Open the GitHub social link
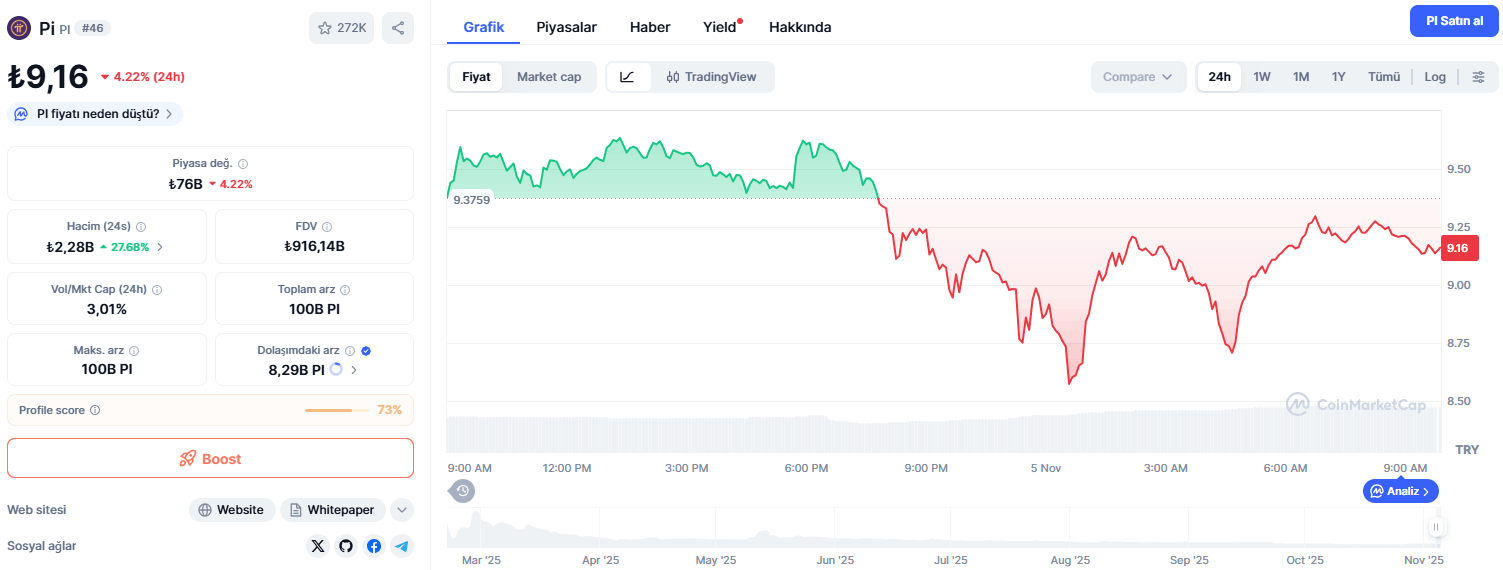 click(346, 546)
